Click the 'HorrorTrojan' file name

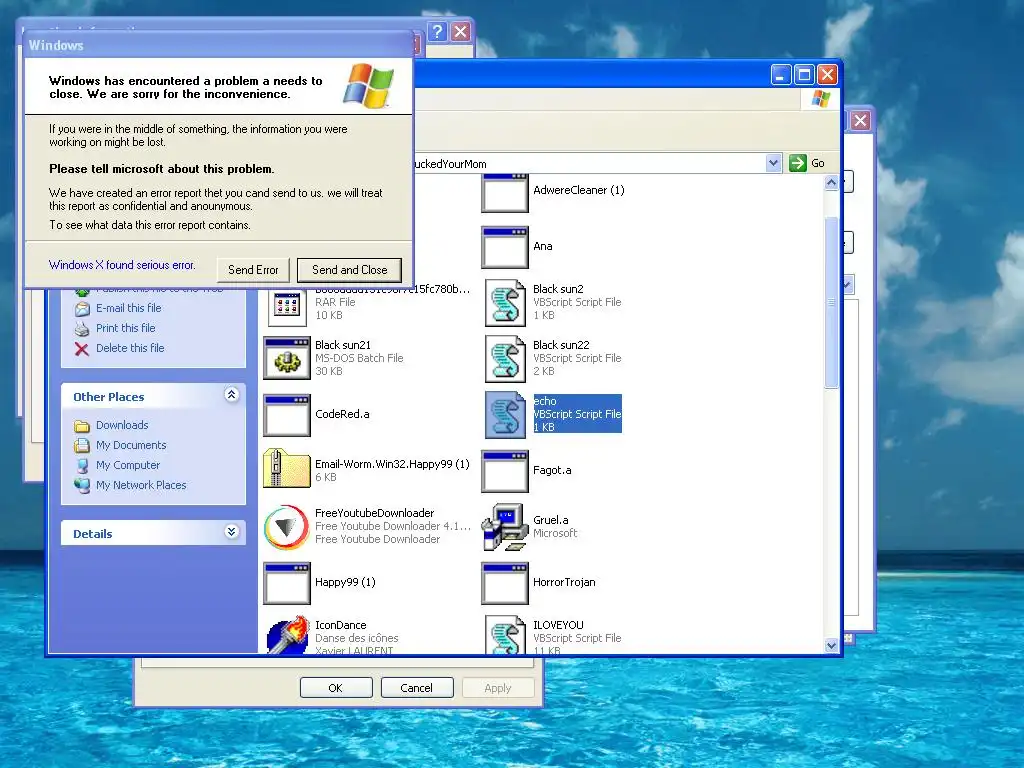pos(564,583)
